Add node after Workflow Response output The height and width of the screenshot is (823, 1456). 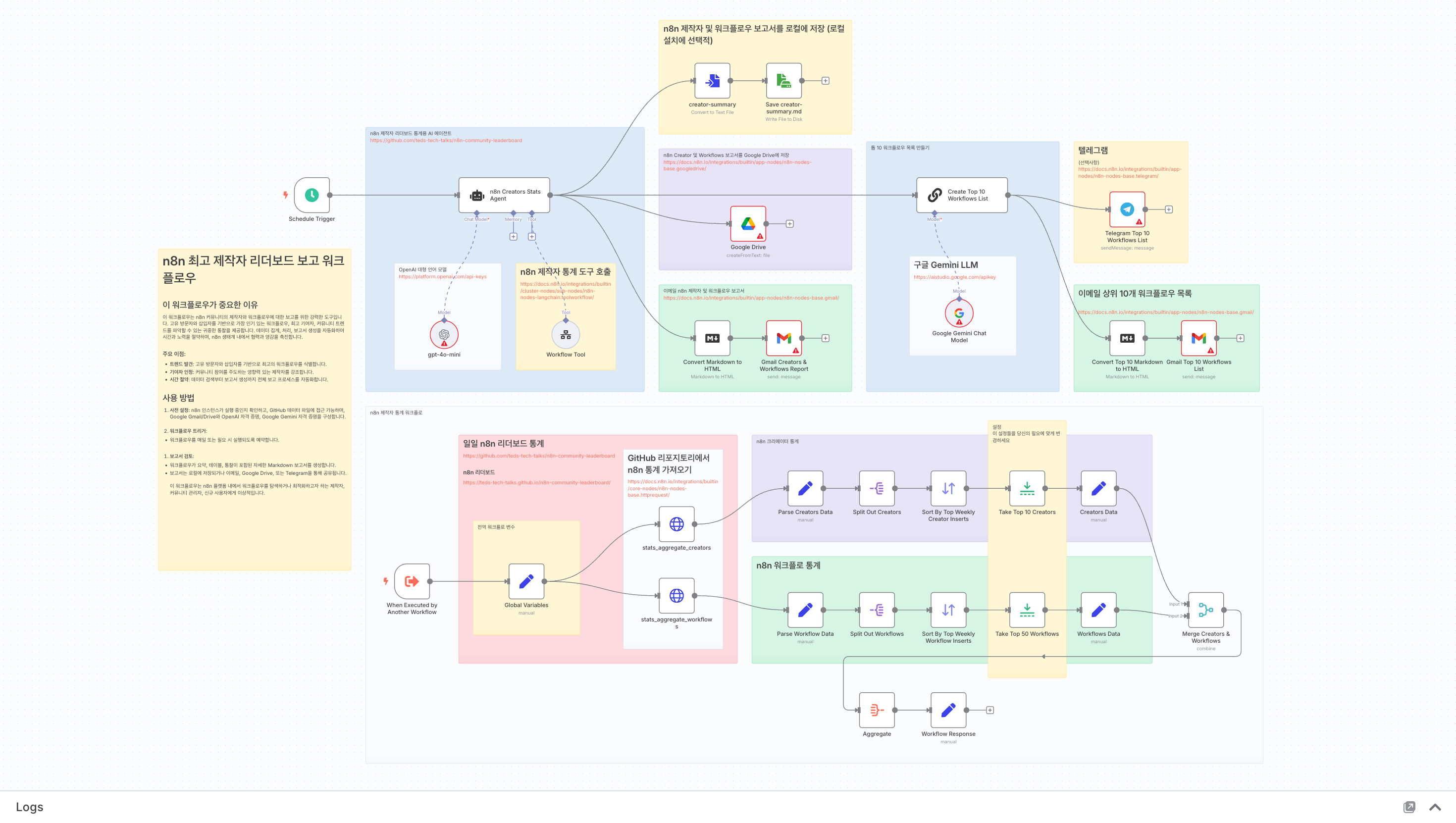click(989, 710)
